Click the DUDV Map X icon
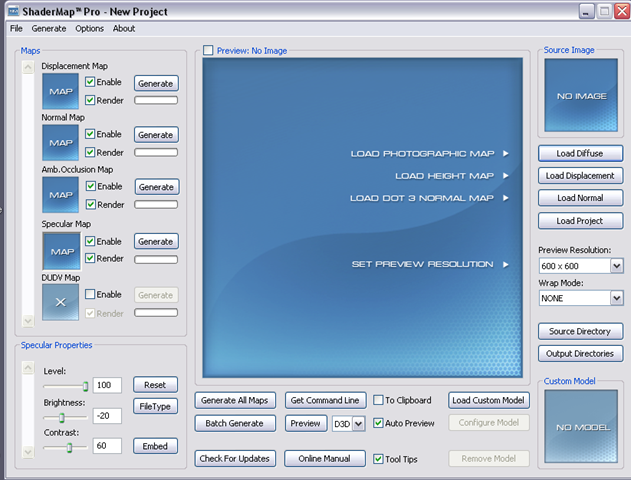The width and height of the screenshot is (631, 480). coord(61,301)
